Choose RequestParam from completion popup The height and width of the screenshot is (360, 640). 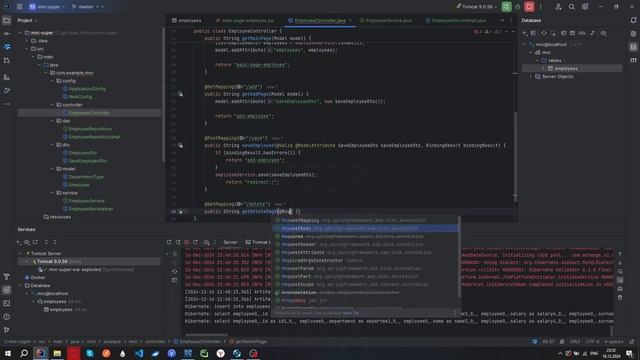(365, 269)
